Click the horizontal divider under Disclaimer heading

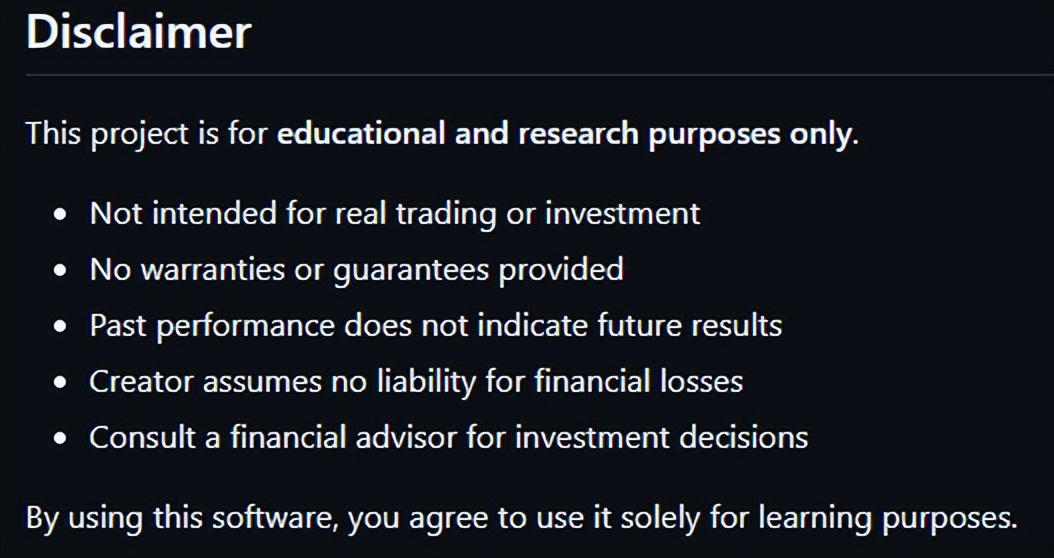coord(540,75)
